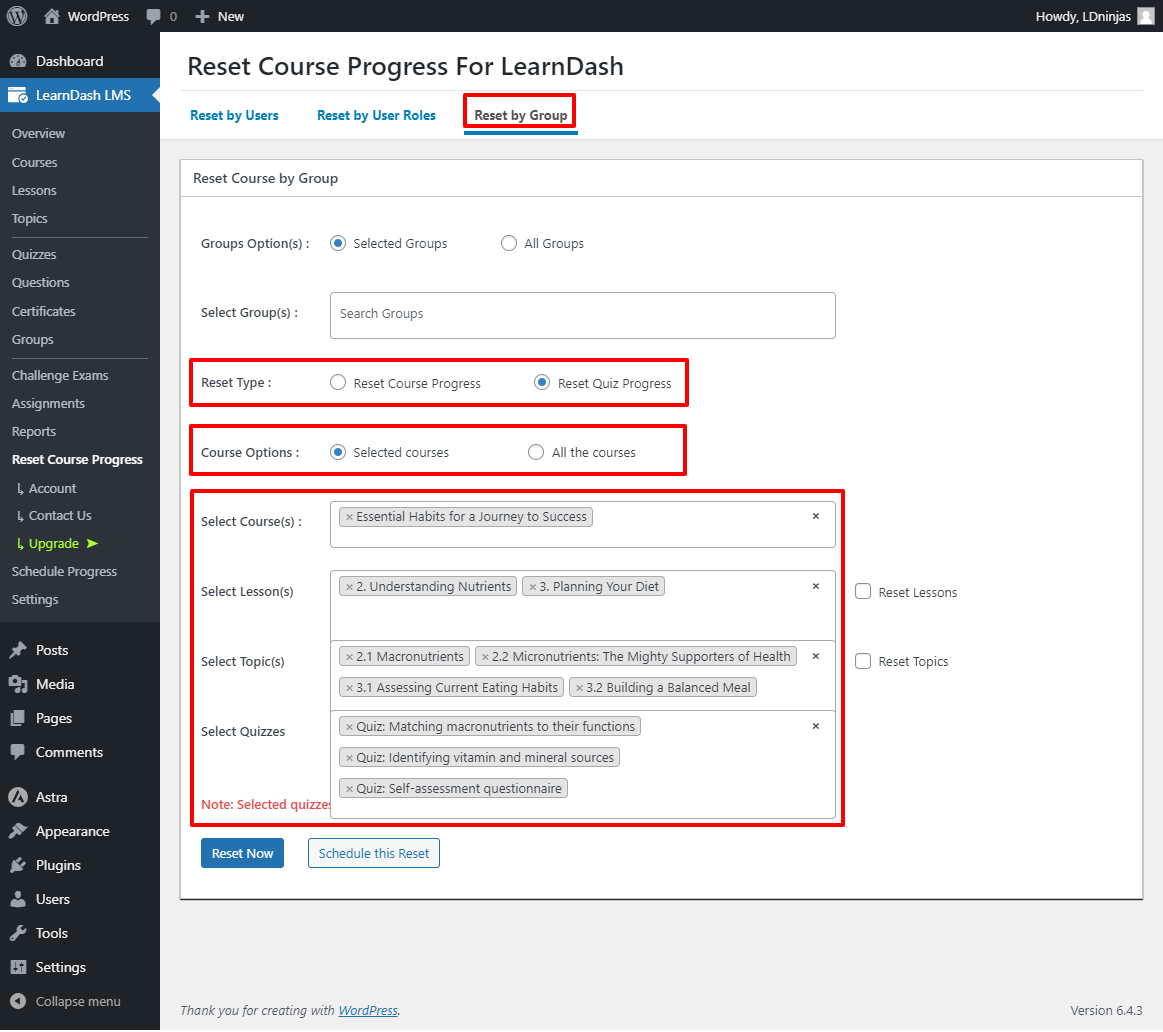Open the Posts menu

79,651
